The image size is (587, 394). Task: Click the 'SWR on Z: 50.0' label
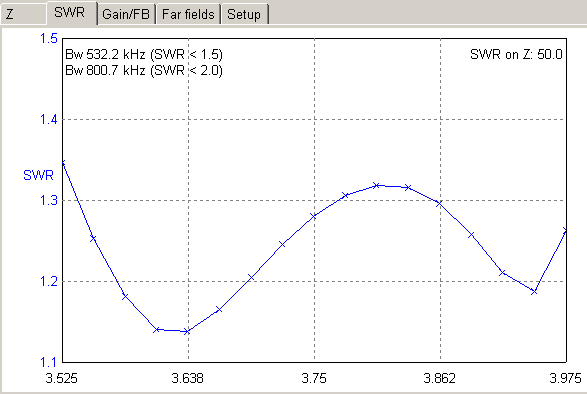click(x=516, y=55)
